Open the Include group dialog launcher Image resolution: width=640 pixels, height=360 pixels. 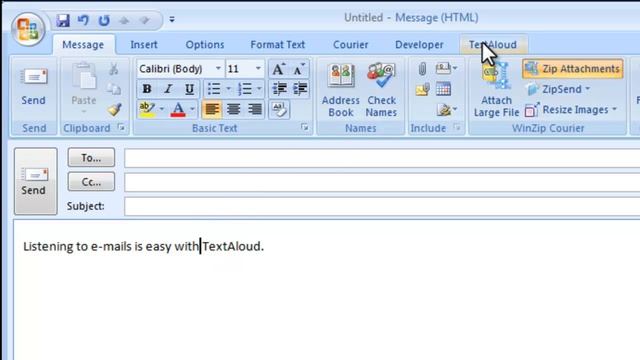tap(457, 127)
